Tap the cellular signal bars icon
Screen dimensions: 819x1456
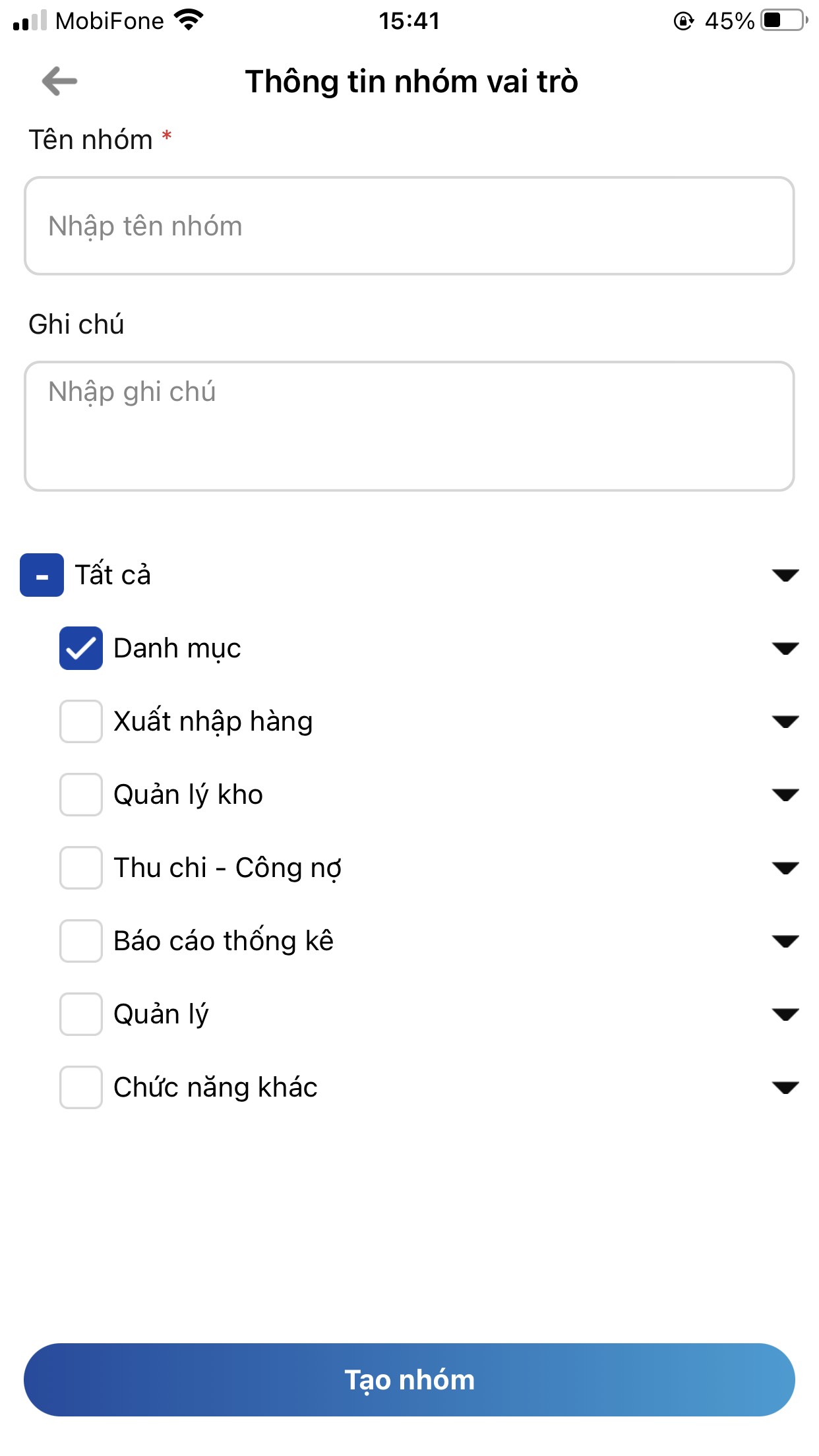30,20
